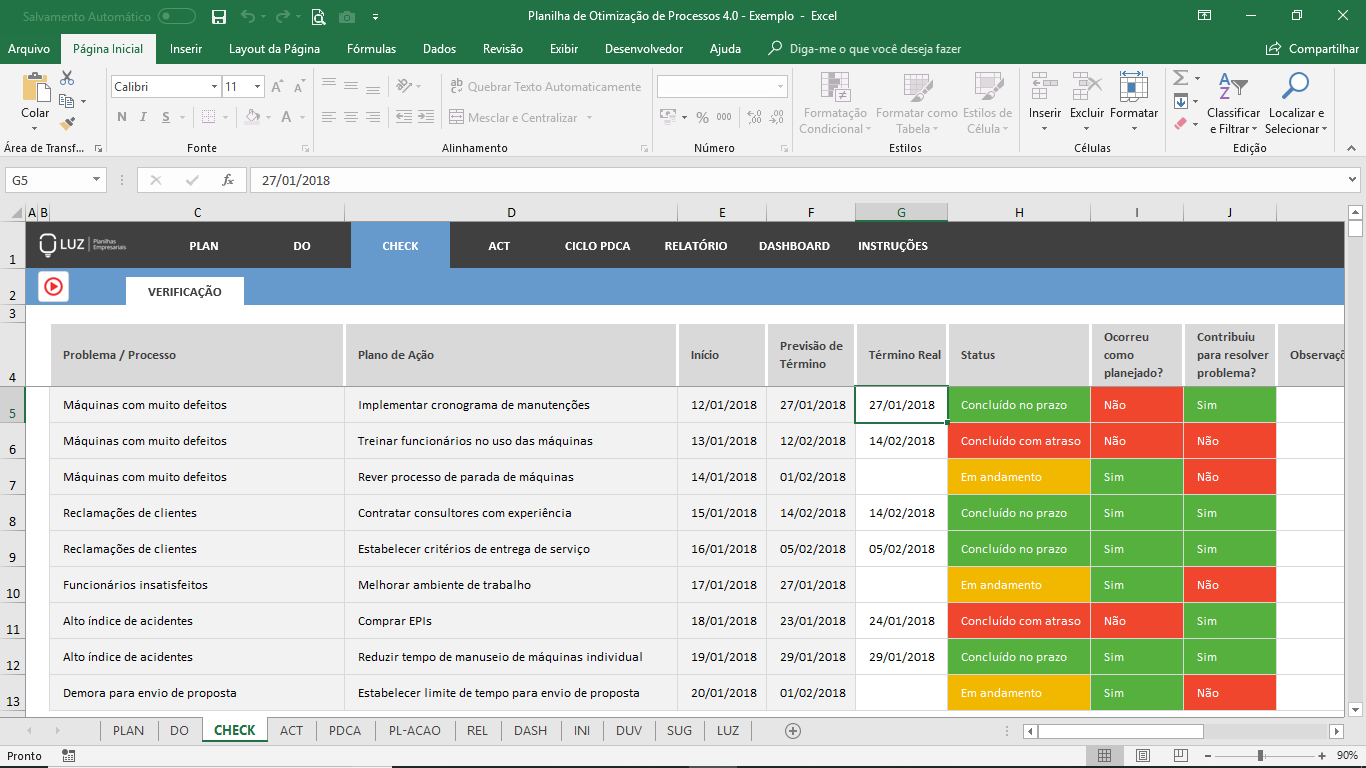Select Normal view icon in status bar
This screenshot has width=1366, height=768.
[1104, 756]
